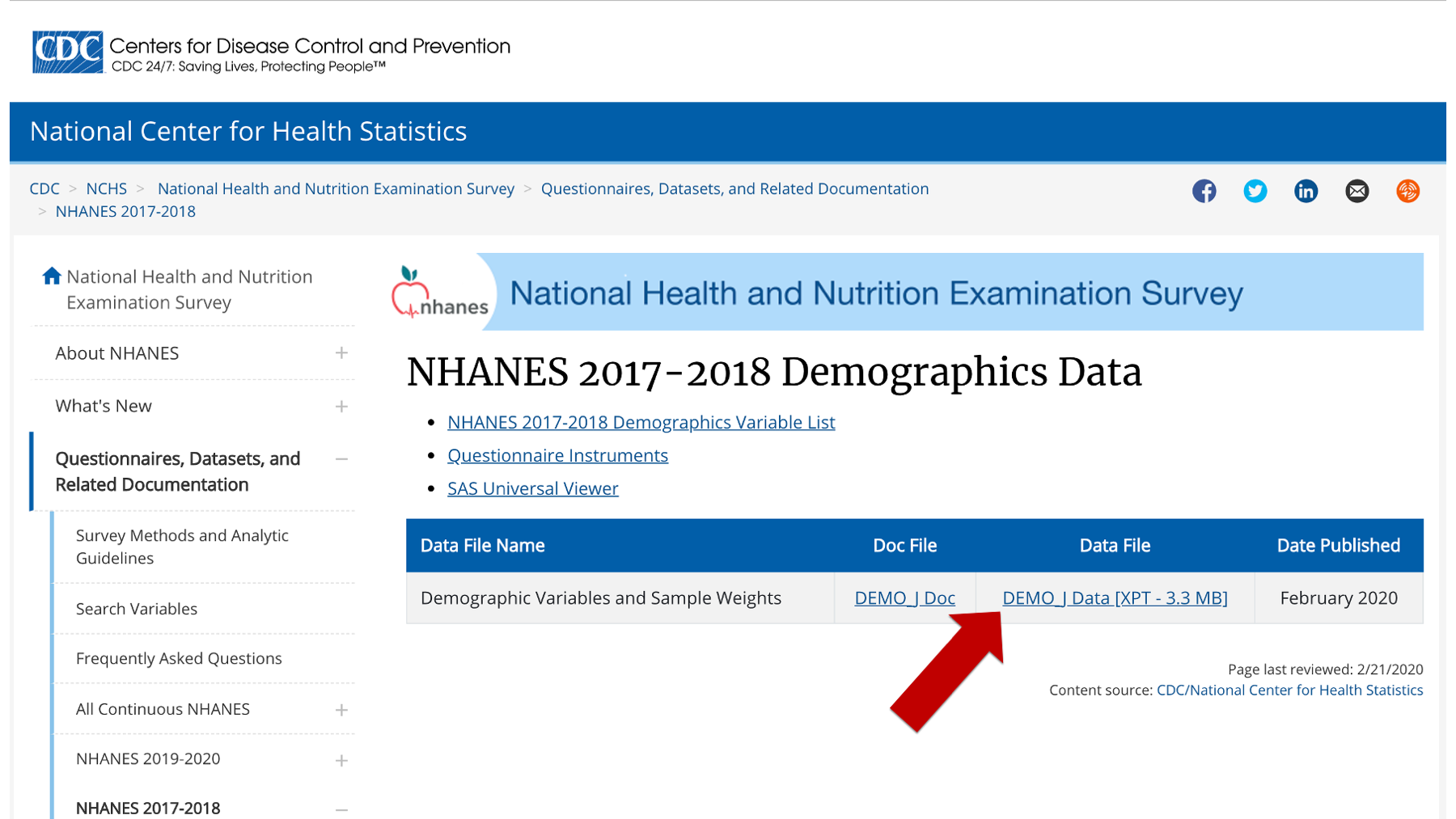The image size is (1456, 819).
Task: Click the NCHS breadcrumb link
Action: pyautogui.click(x=106, y=189)
